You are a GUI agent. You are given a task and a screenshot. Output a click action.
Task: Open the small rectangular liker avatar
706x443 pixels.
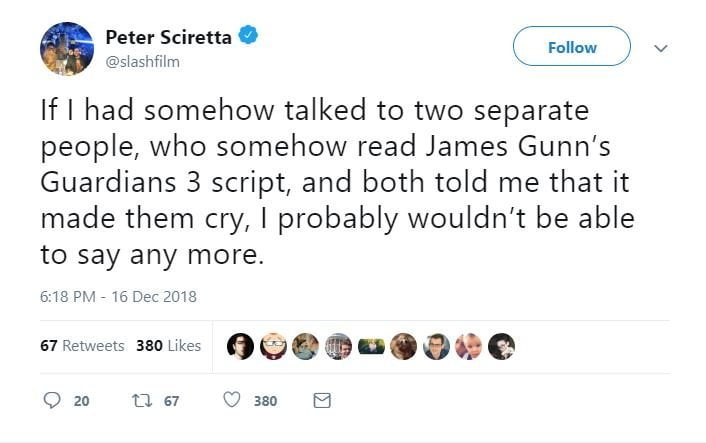pyautogui.click(x=371, y=346)
